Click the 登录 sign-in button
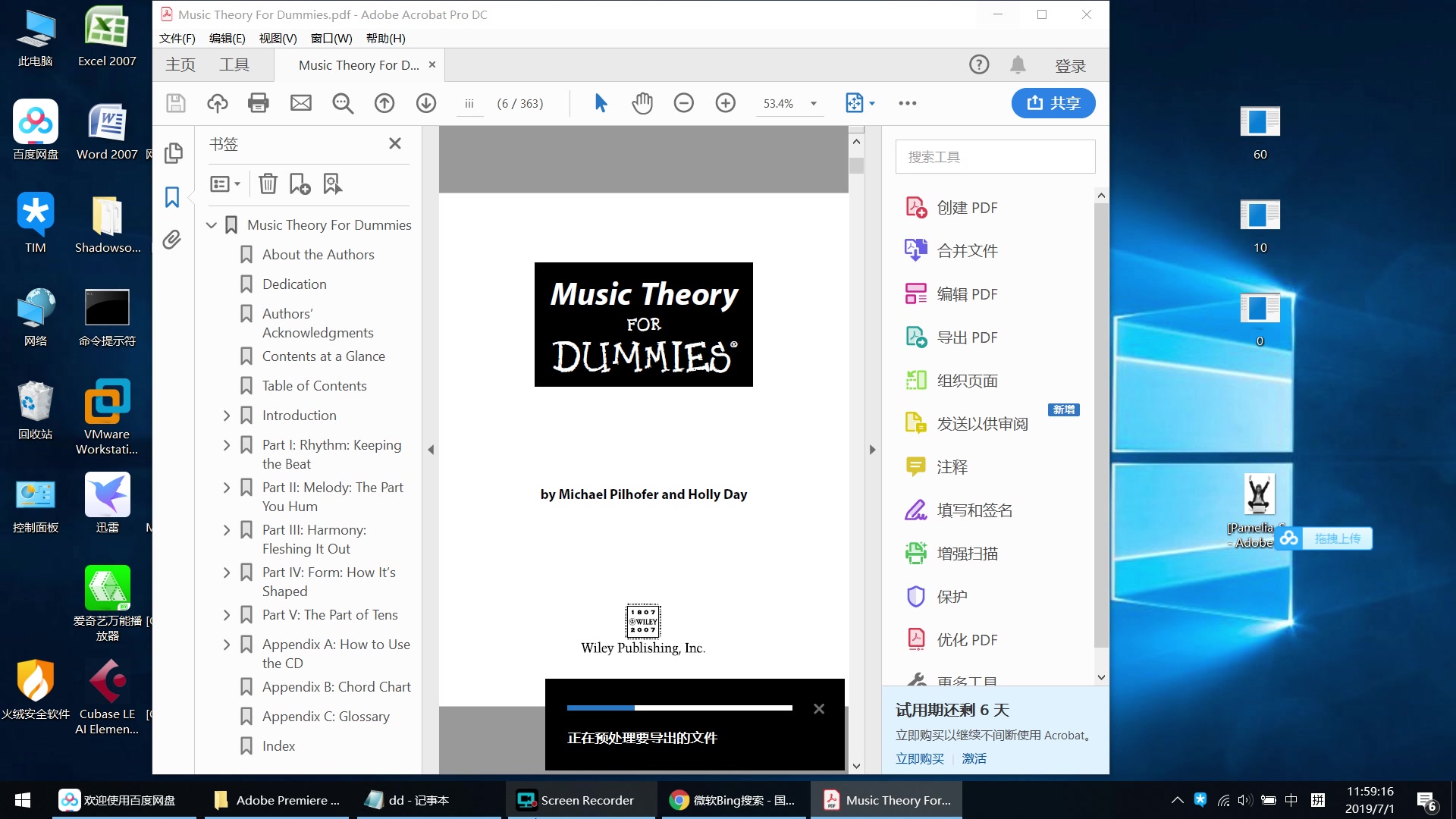Viewport: 1456px width, 819px height. click(1071, 66)
